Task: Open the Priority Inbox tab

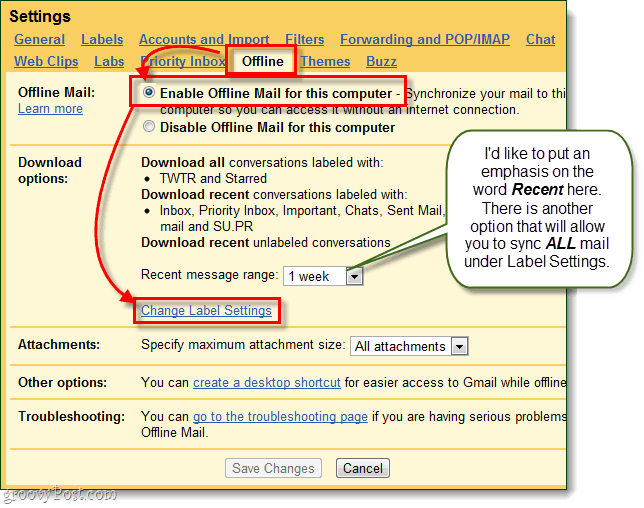Action: [x=182, y=62]
